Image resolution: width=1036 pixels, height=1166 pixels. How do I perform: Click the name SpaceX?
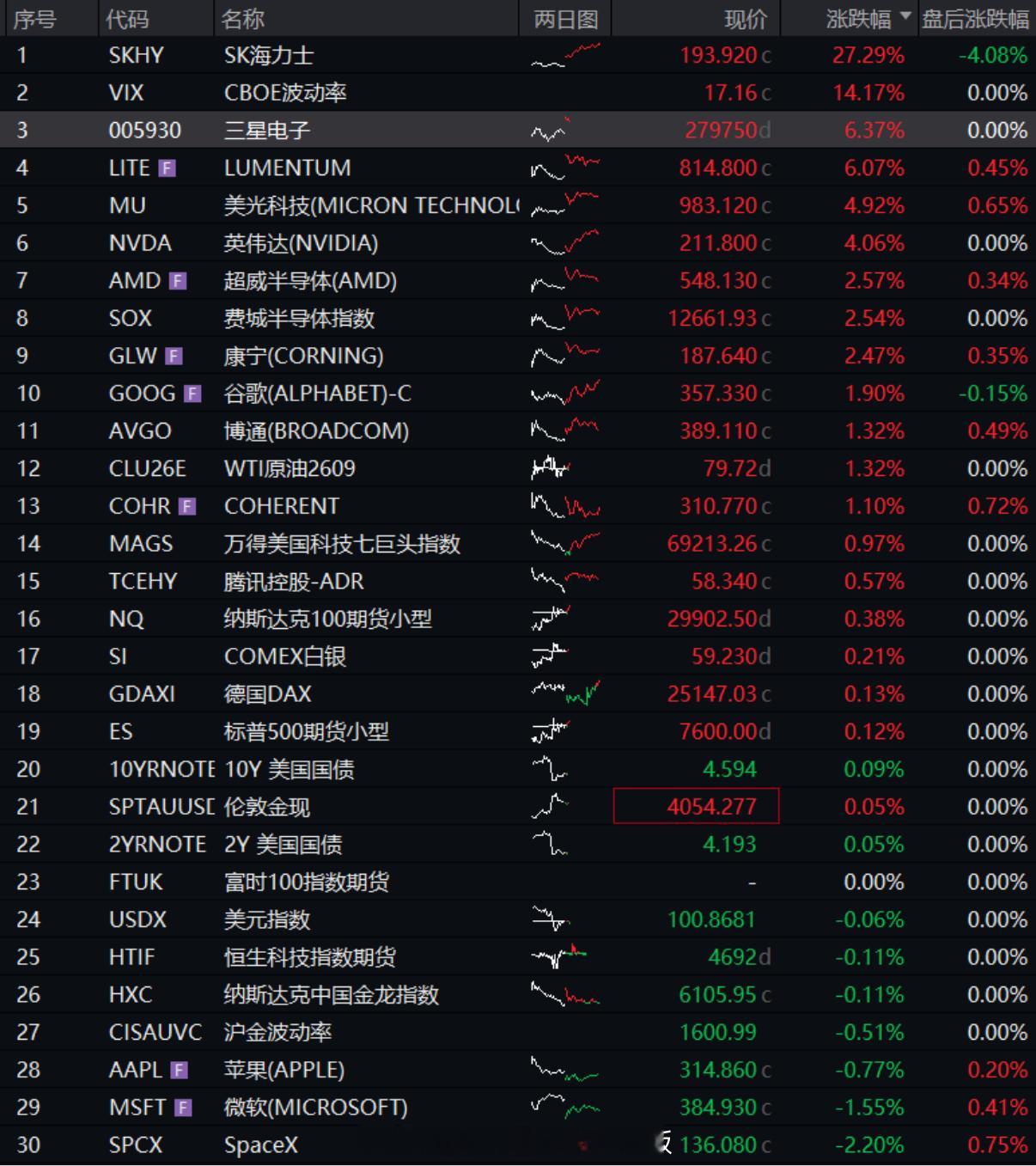[x=261, y=1145]
